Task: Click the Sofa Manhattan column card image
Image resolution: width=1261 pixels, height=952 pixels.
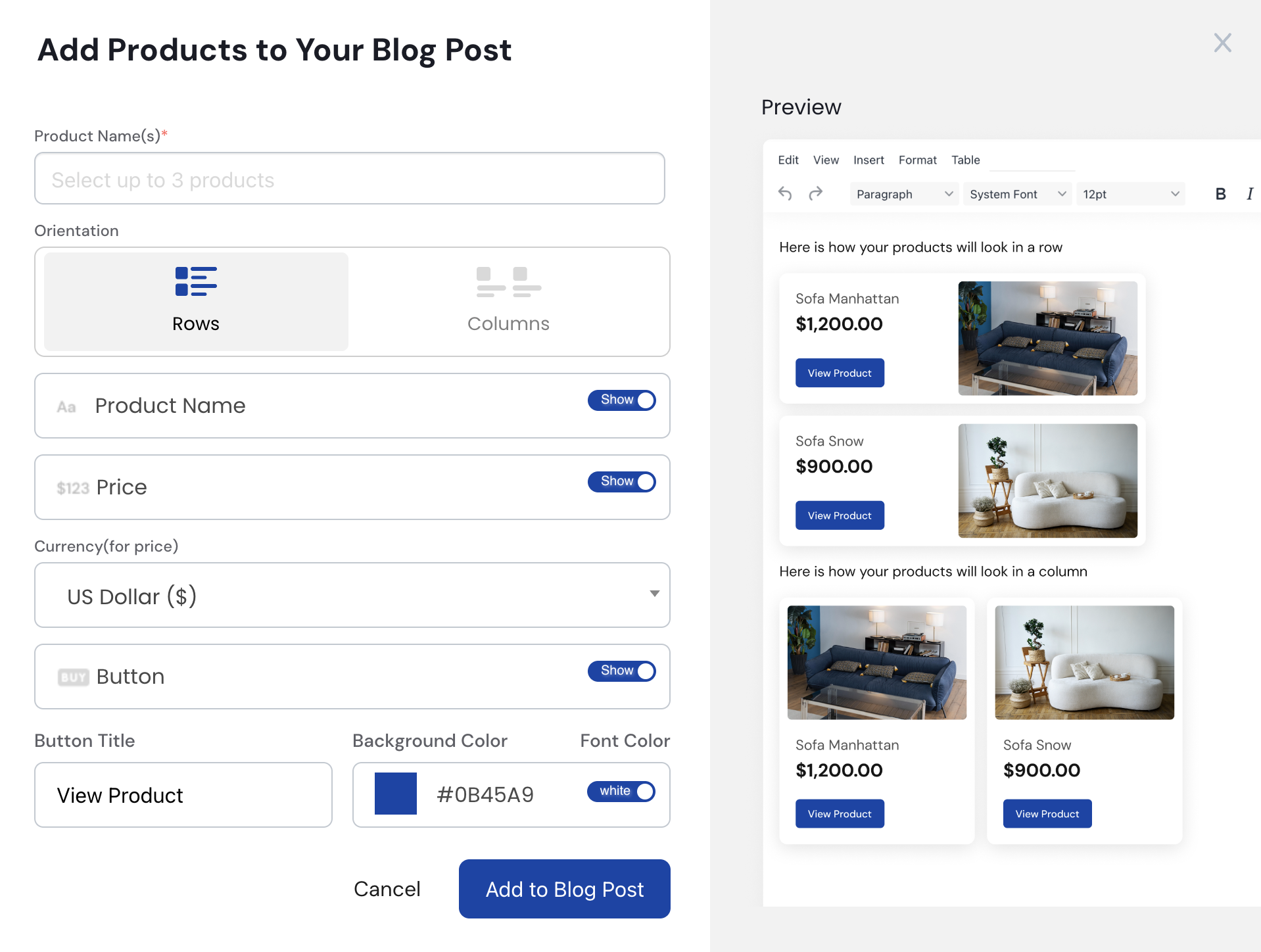Action: point(877,663)
